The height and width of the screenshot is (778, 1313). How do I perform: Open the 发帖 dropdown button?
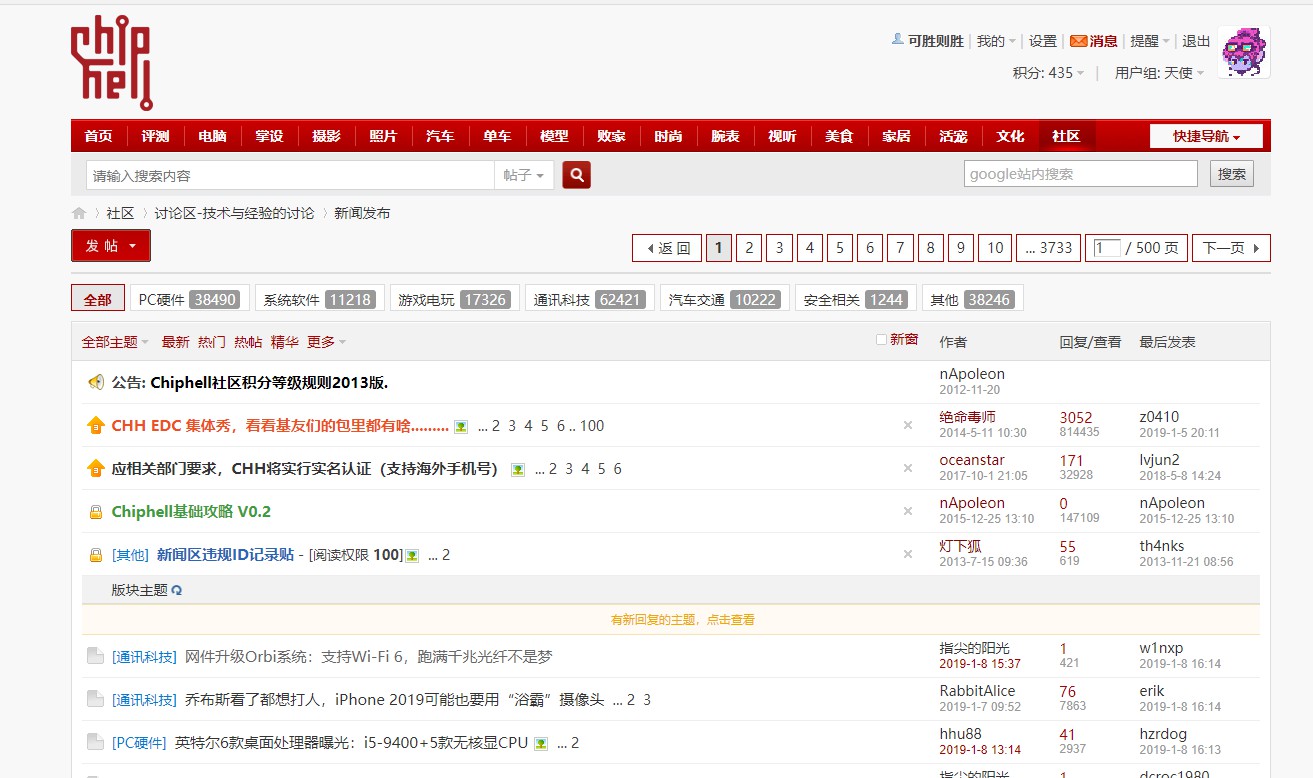pyautogui.click(x=111, y=246)
